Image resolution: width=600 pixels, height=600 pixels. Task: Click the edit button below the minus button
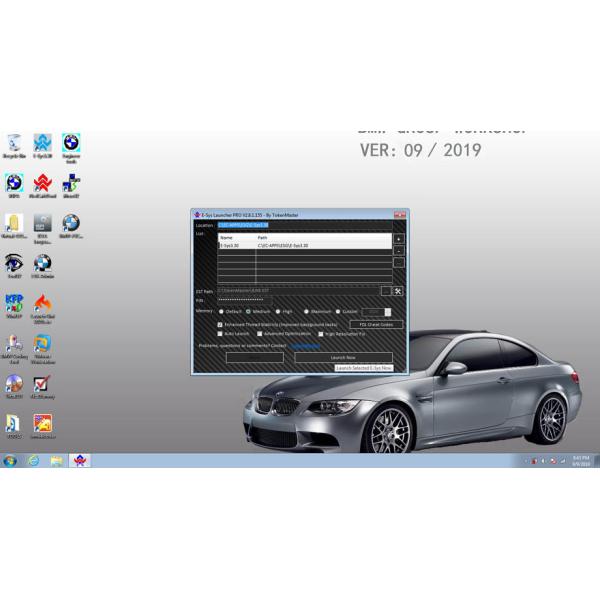pyautogui.click(x=399, y=262)
